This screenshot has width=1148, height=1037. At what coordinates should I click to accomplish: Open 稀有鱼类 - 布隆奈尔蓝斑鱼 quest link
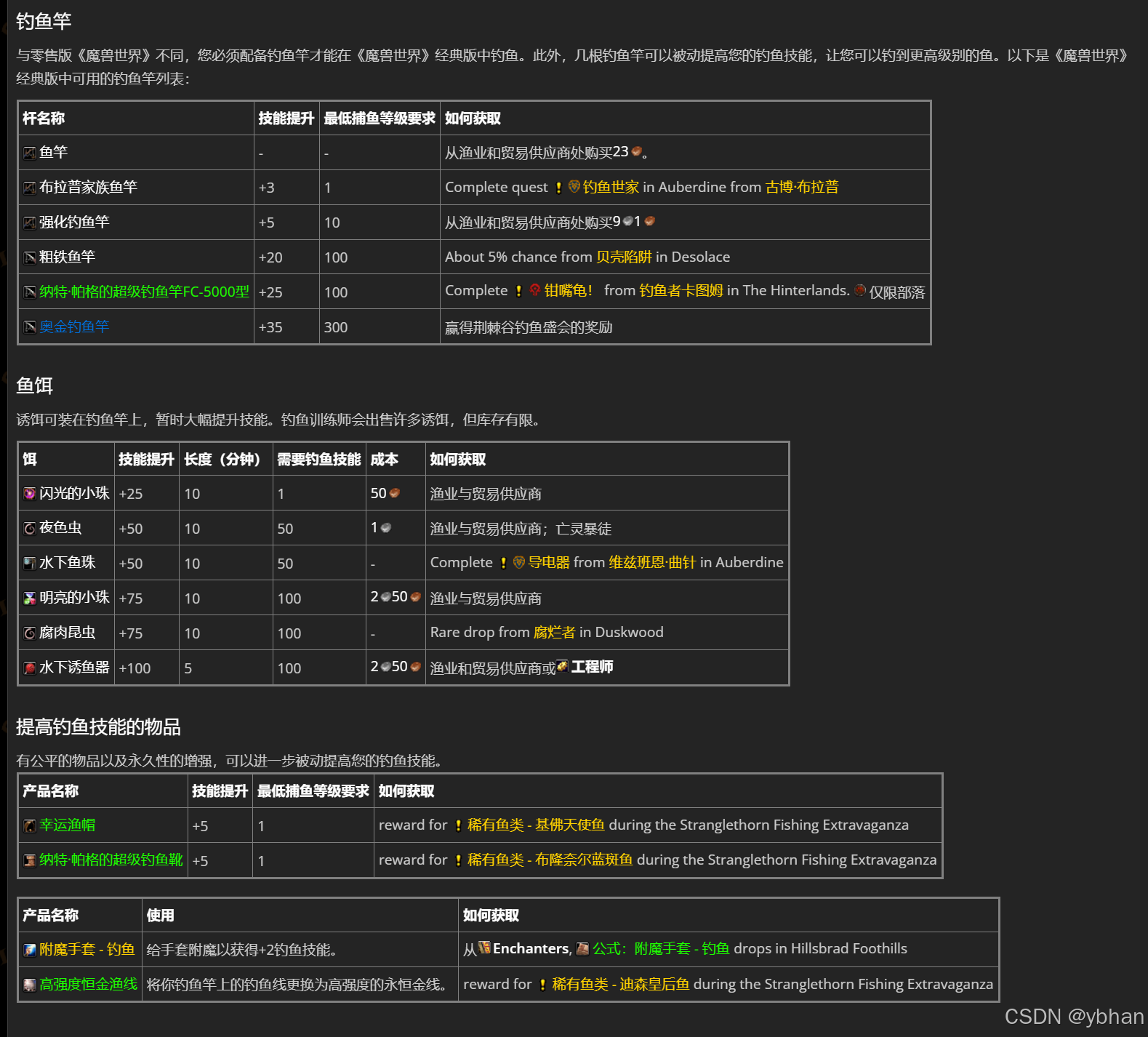[x=550, y=860]
